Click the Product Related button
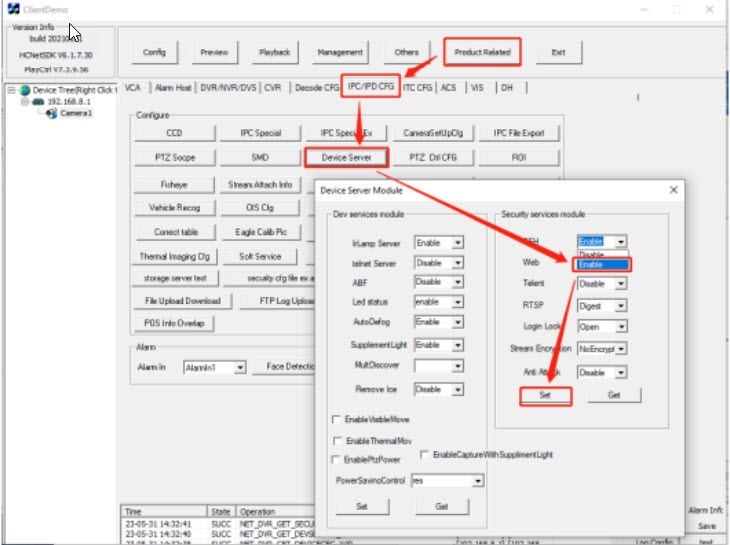This screenshot has height=545, width=730. (x=482, y=52)
